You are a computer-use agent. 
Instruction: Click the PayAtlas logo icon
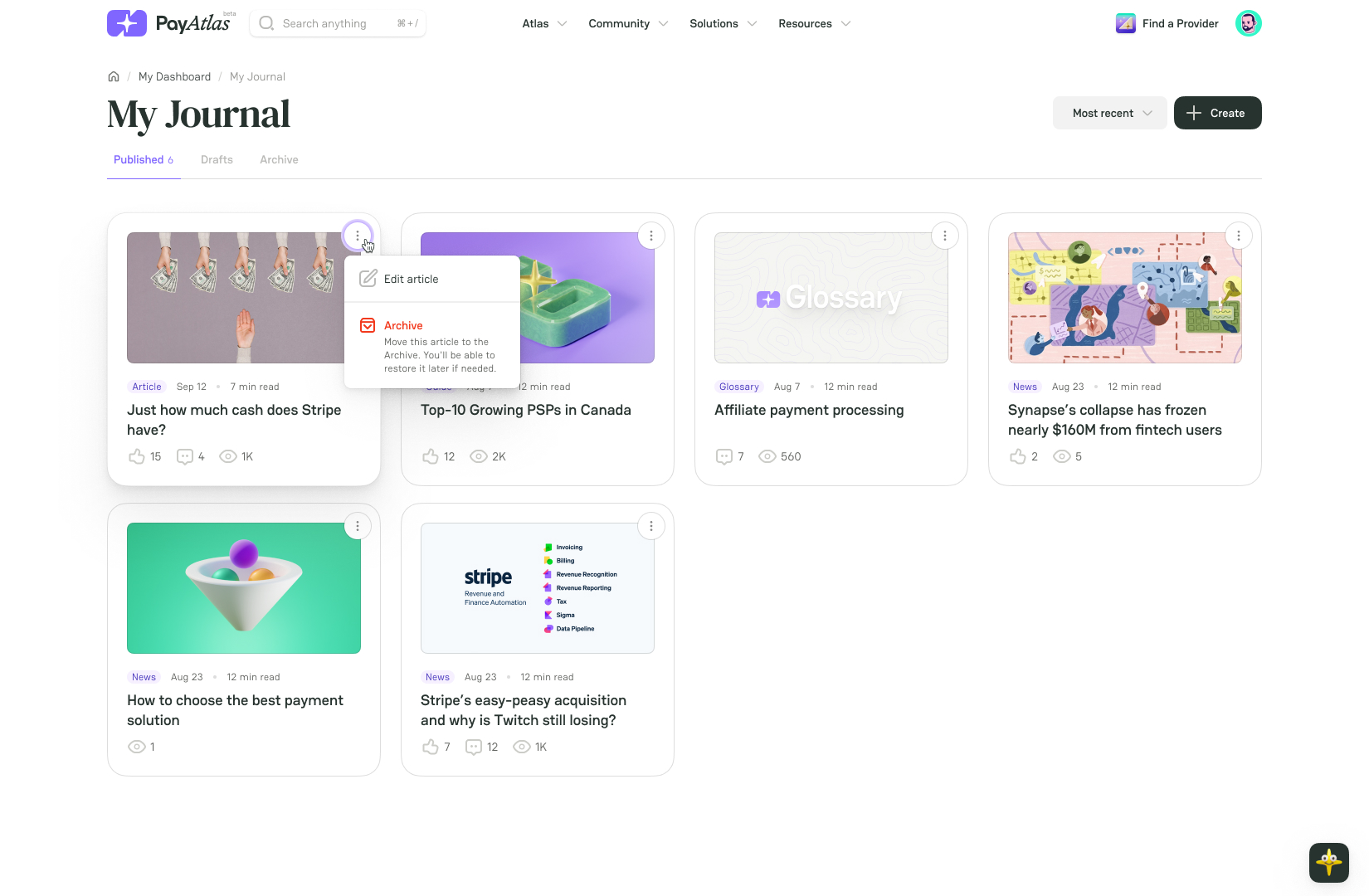(127, 23)
